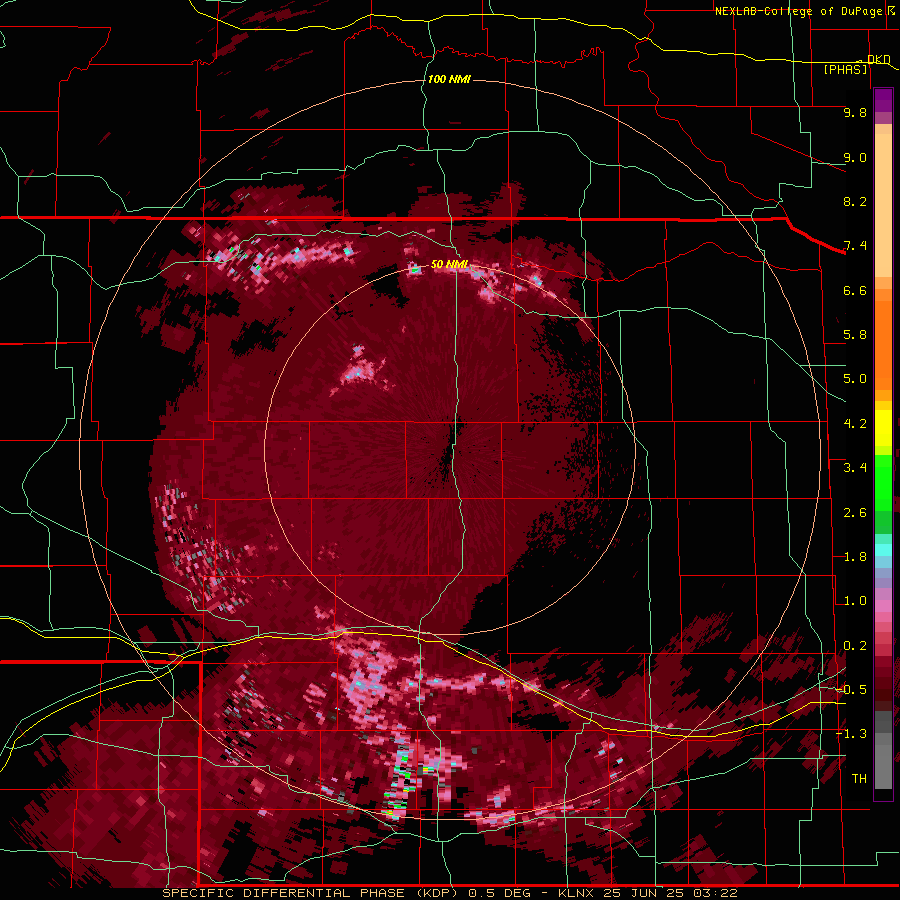Click the 6.6 scale value
900x900 pixels.
tap(855, 290)
